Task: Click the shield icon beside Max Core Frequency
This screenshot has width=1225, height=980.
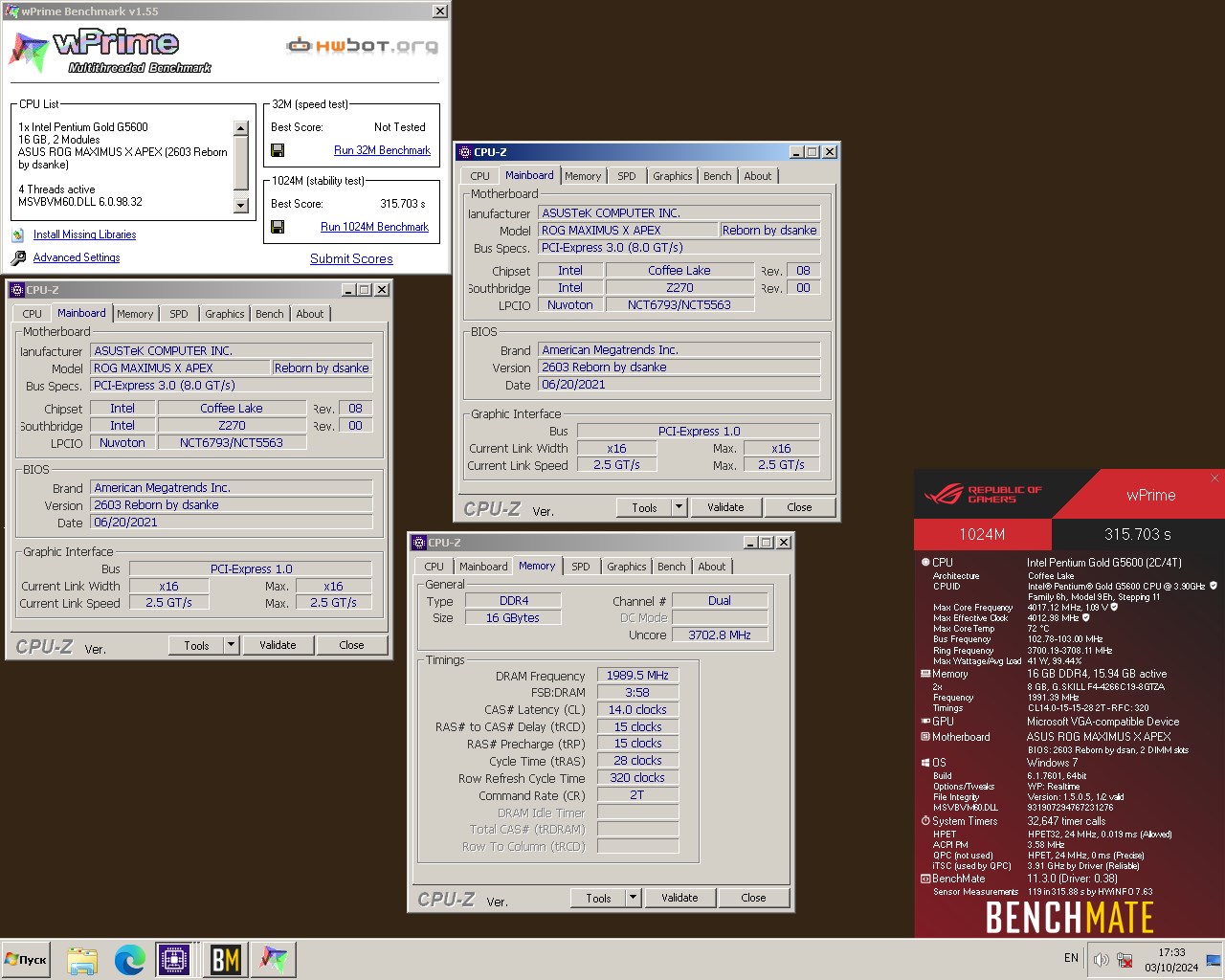Action: tap(1114, 607)
